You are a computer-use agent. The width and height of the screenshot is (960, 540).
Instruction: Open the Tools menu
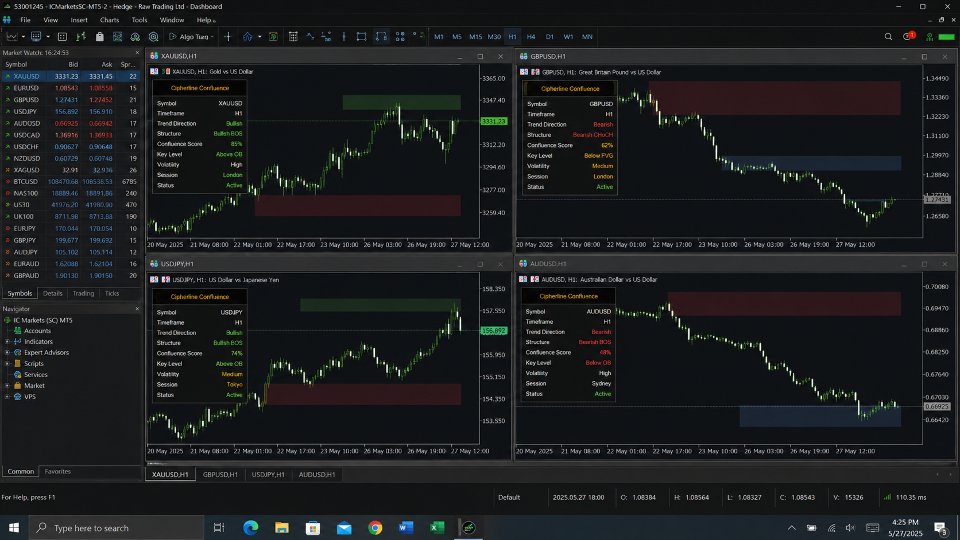point(140,20)
